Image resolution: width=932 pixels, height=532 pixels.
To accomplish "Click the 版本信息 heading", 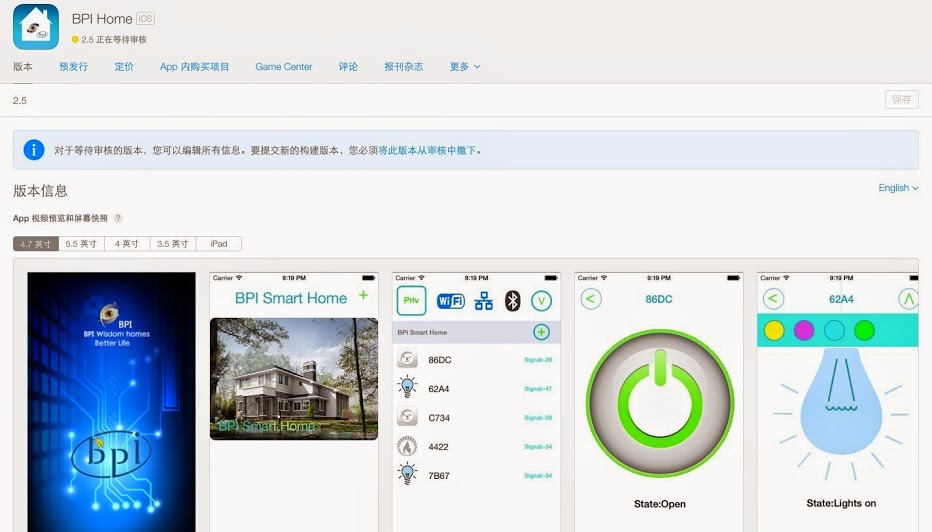I will coord(40,191).
